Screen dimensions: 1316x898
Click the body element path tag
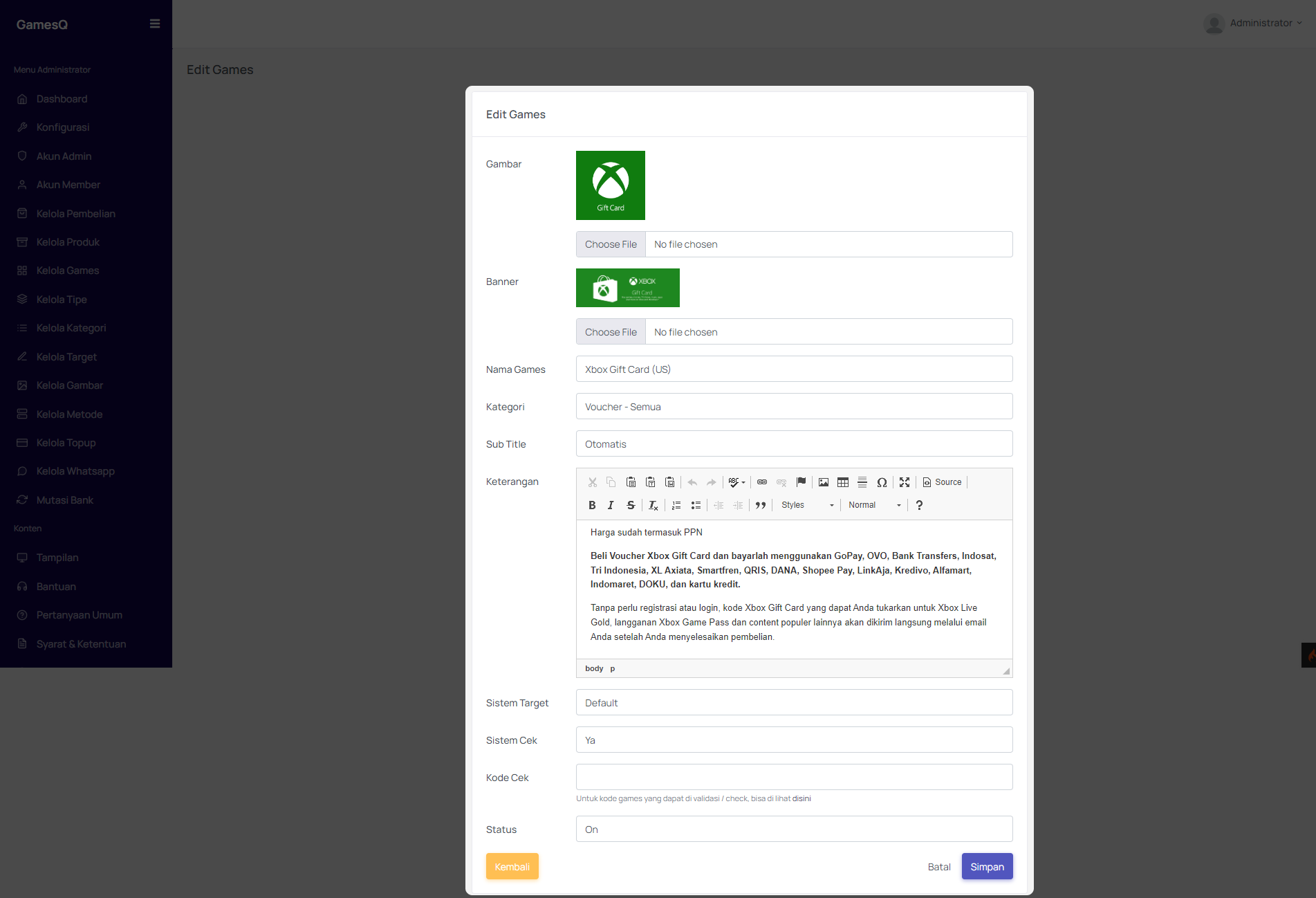[594, 668]
